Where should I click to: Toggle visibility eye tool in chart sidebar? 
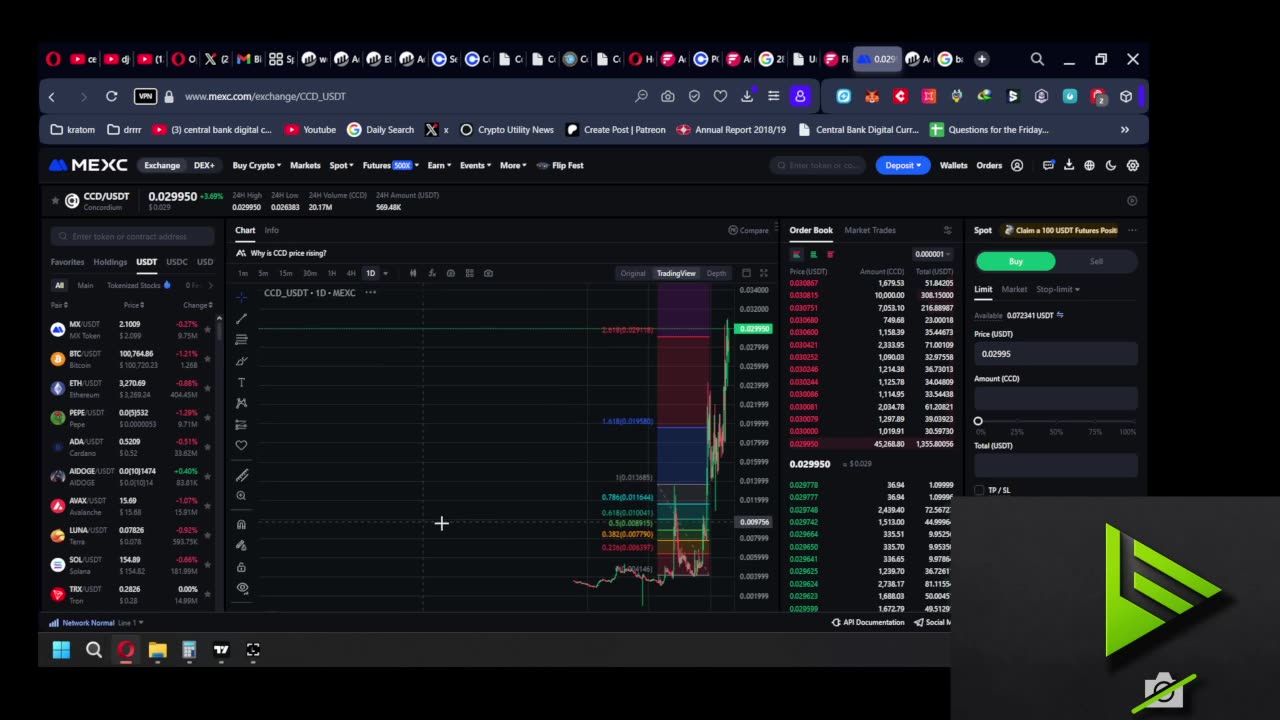[x=241, y=588]
